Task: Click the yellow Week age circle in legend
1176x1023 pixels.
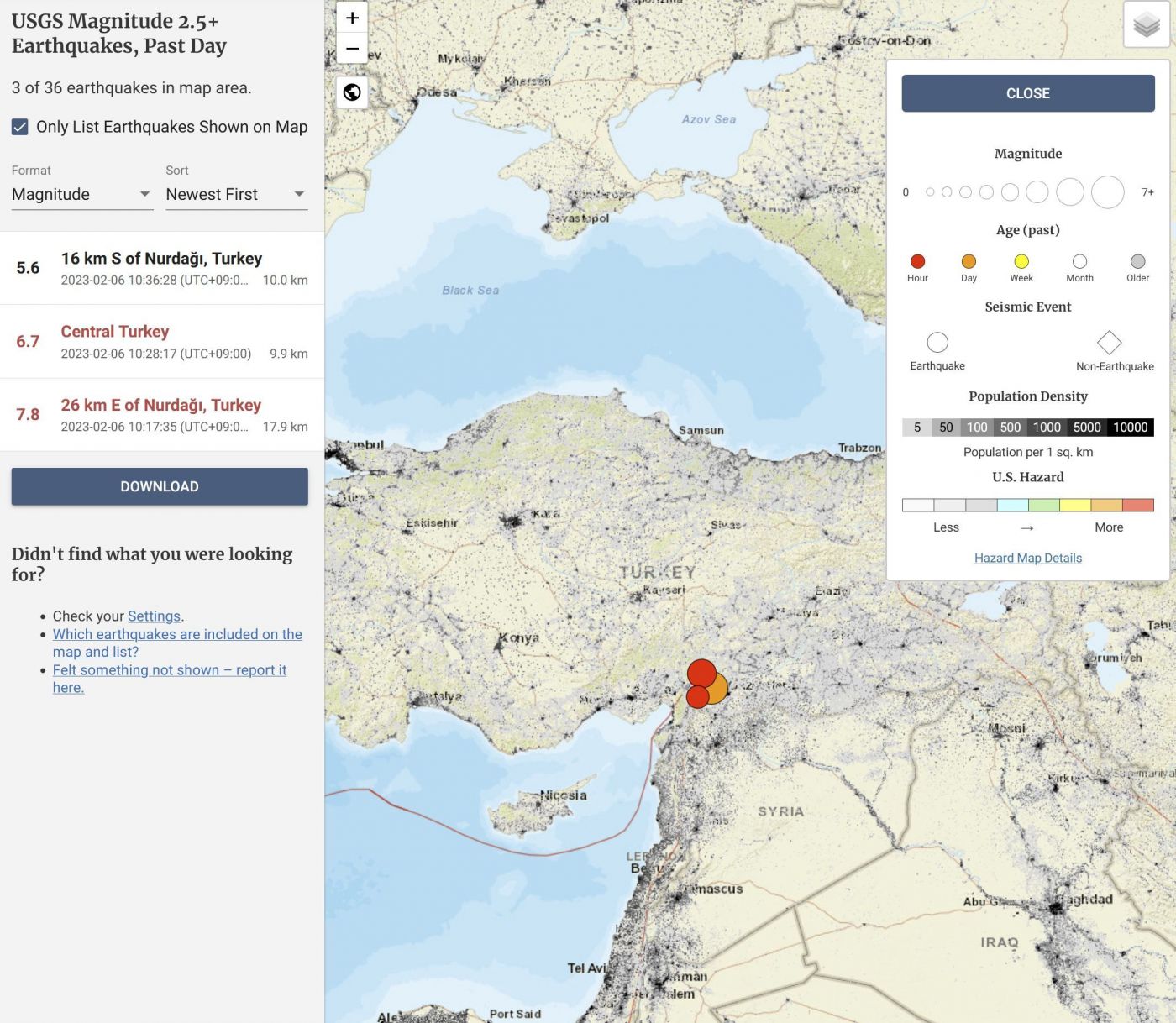Action: pyautogui.click(x=1021, y=261)
